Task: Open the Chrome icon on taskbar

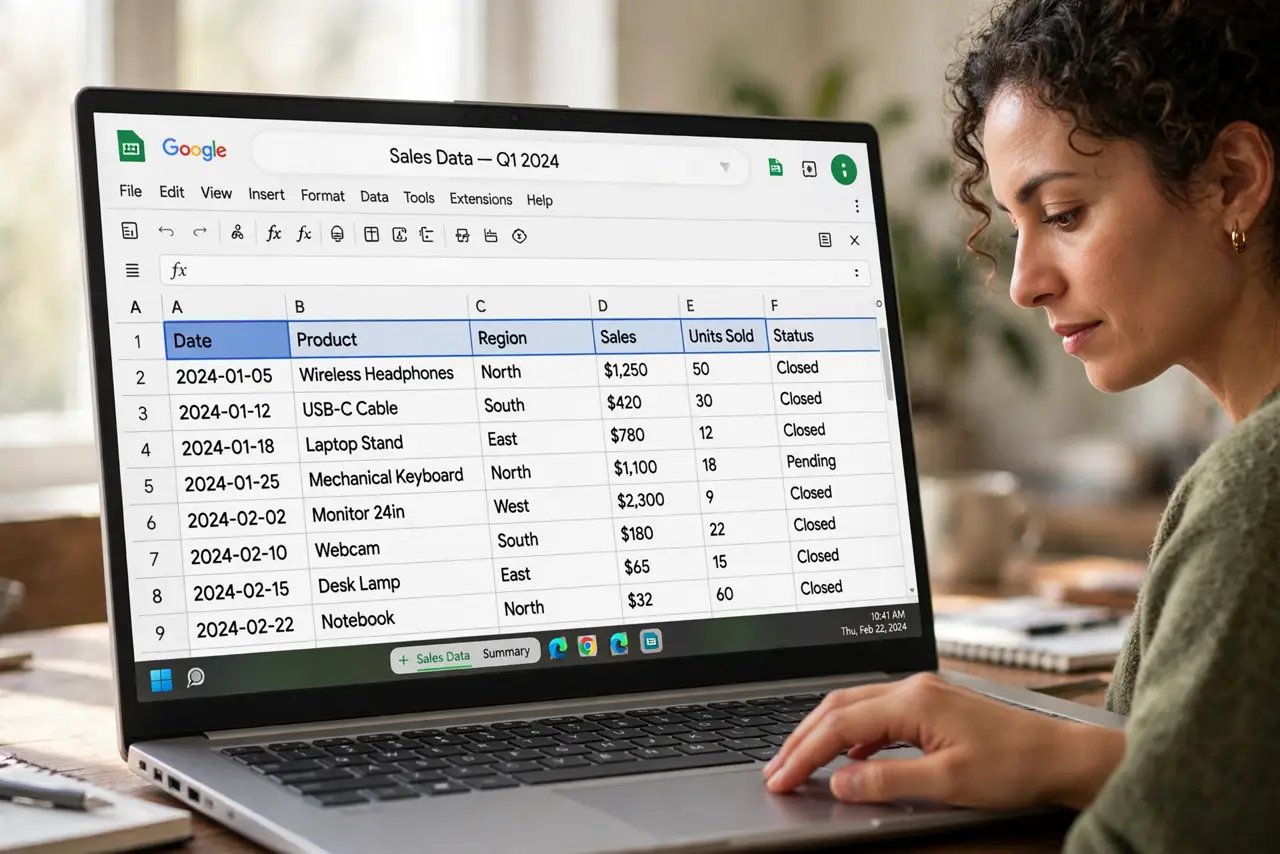Action: (x=587, y=646)
